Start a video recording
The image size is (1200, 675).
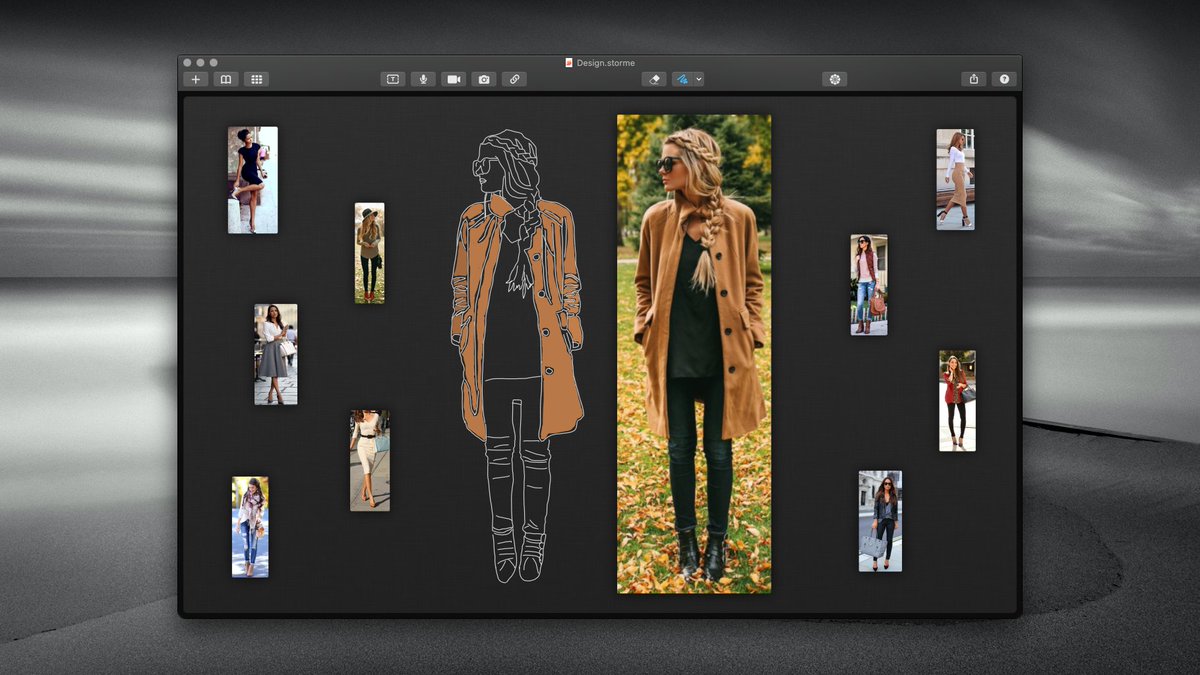coord(453,78)
